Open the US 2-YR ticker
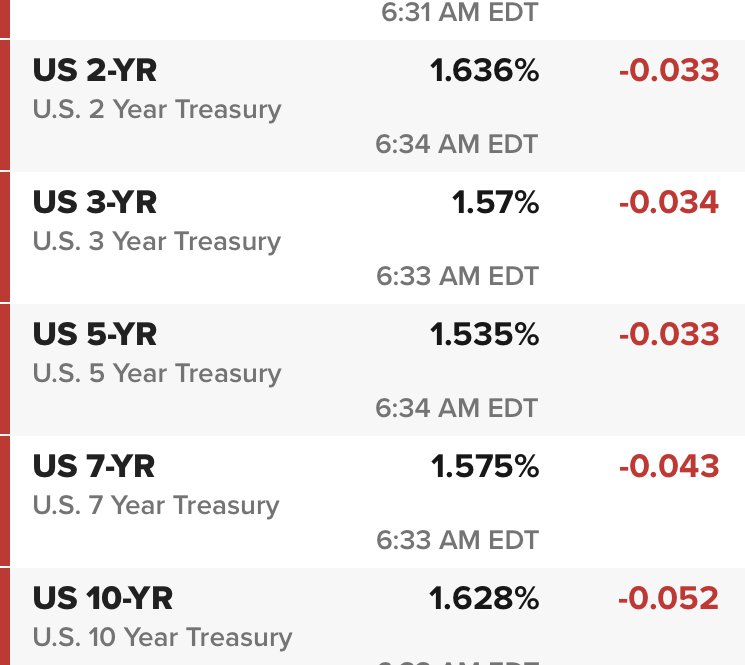 [x=95, y=70]
